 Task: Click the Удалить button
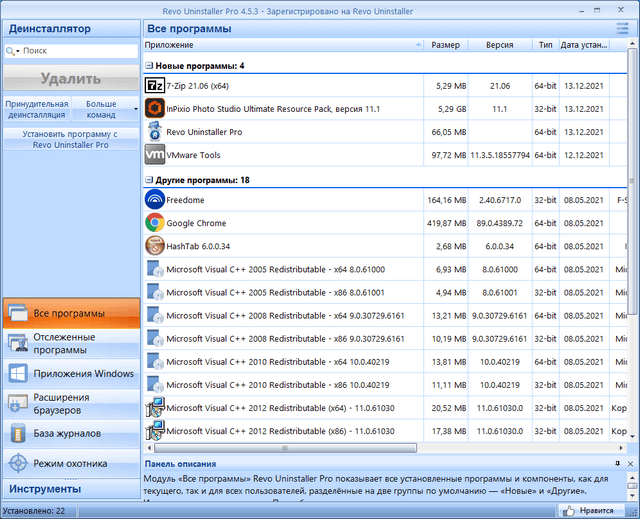tap(71, 78)
